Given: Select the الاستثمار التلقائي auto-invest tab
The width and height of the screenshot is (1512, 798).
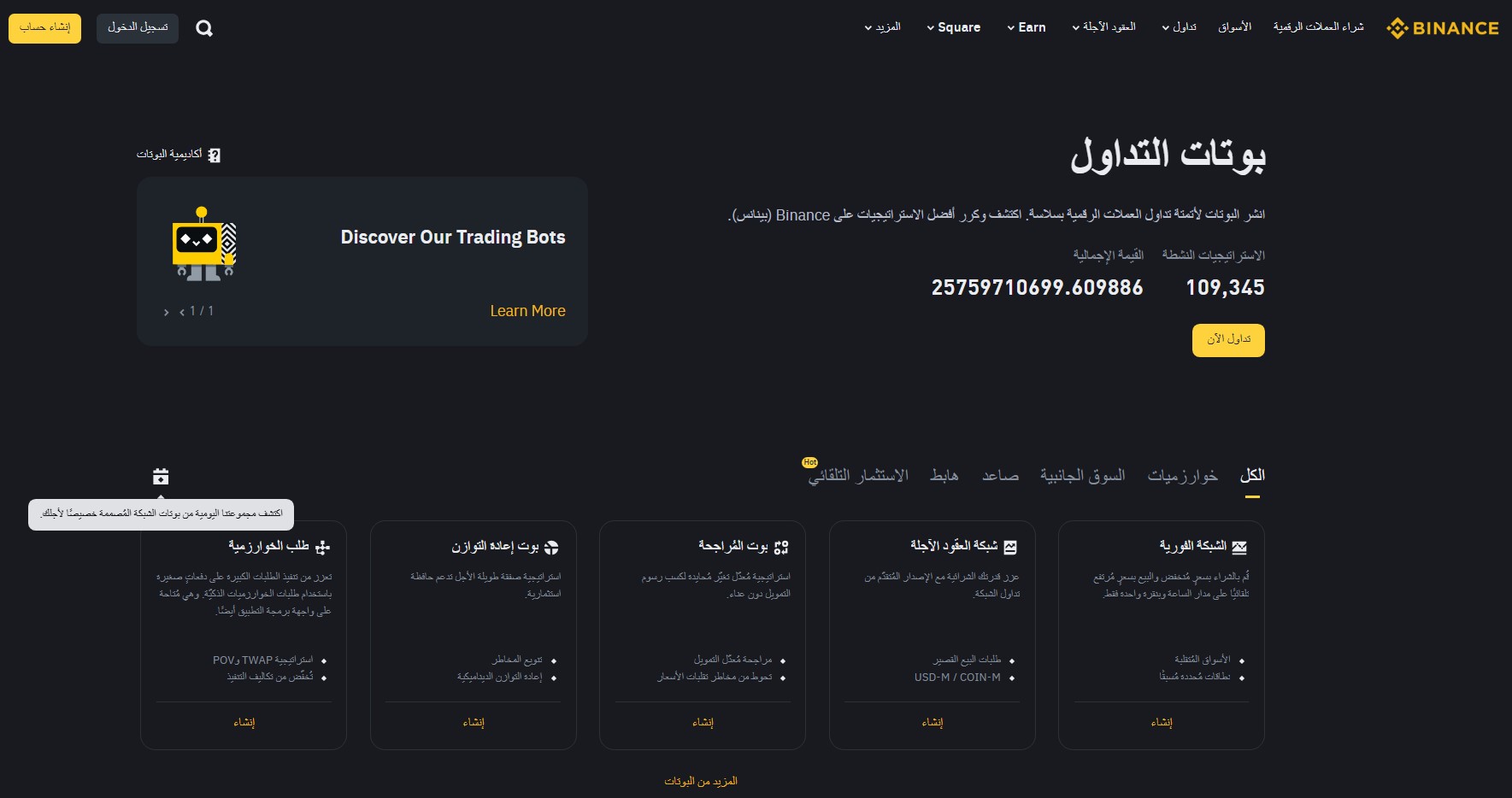Looking at the screenshot, I should point(858,476).
